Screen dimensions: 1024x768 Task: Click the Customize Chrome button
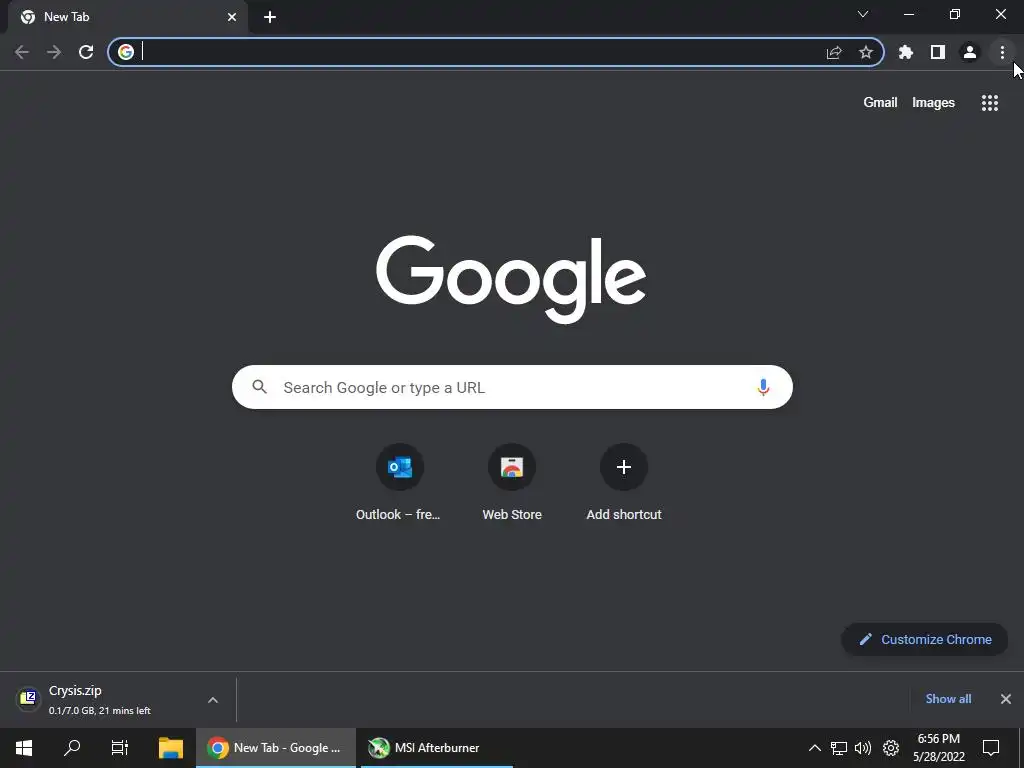[925, 639]
